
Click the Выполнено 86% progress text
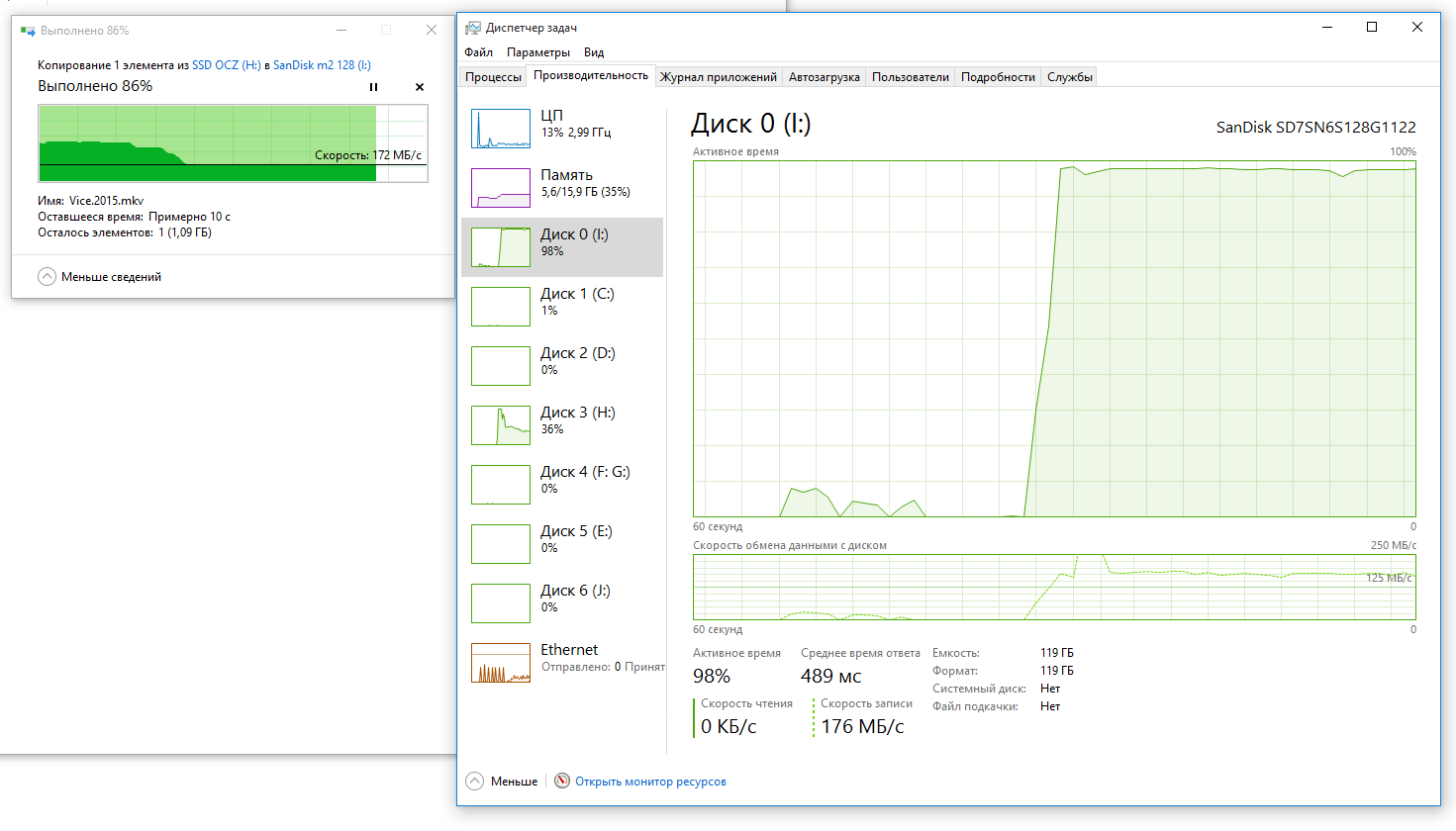pyautogui.click(x=95, y=86)
